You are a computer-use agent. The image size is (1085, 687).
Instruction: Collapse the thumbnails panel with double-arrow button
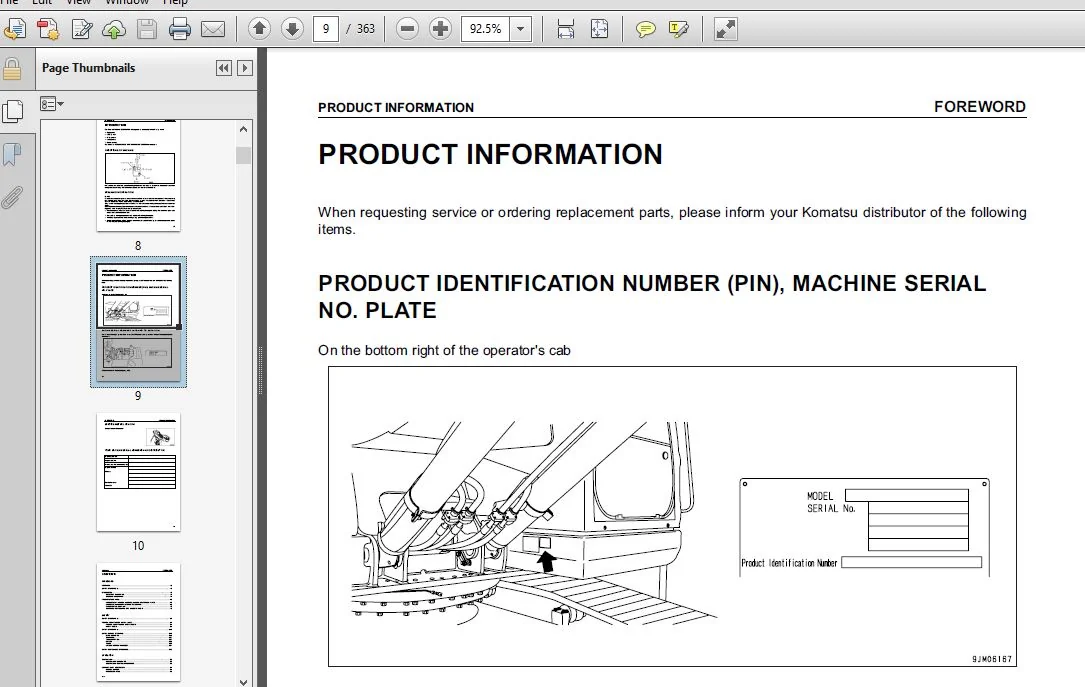click(x=224, y=68)
